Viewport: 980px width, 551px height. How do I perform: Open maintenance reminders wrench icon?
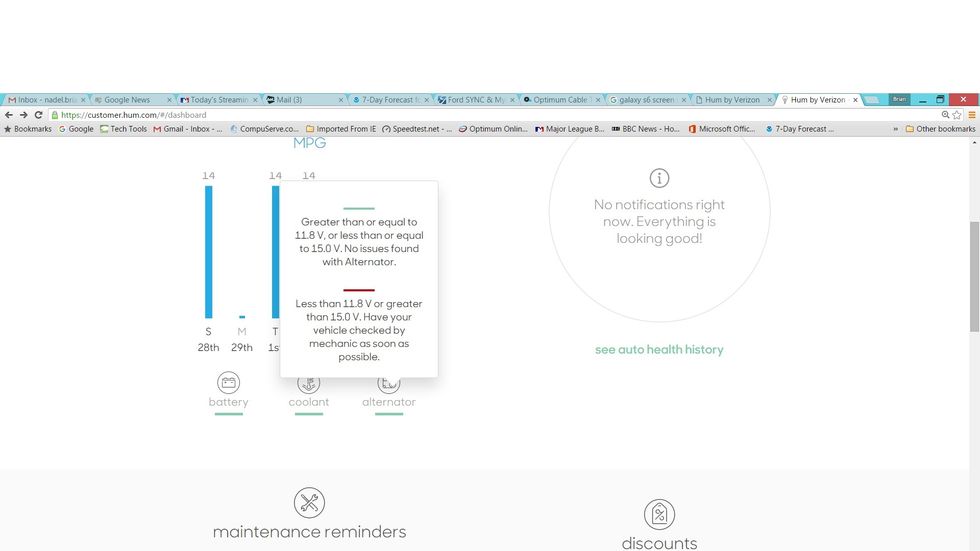pyautogui.click(x=309, y=503)
